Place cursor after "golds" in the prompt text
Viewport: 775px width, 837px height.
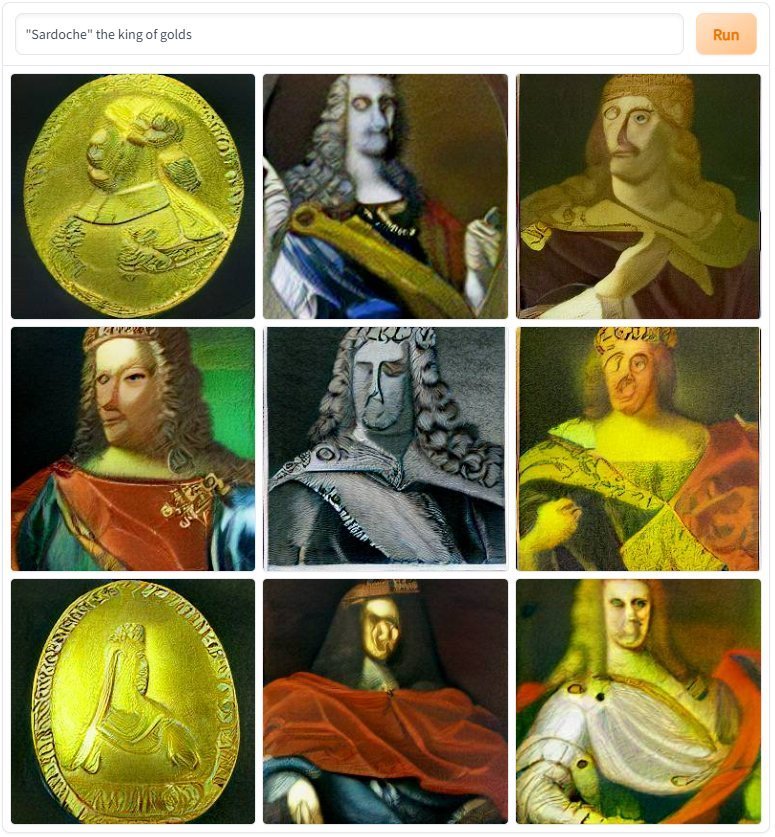click(x=192, y=35)
